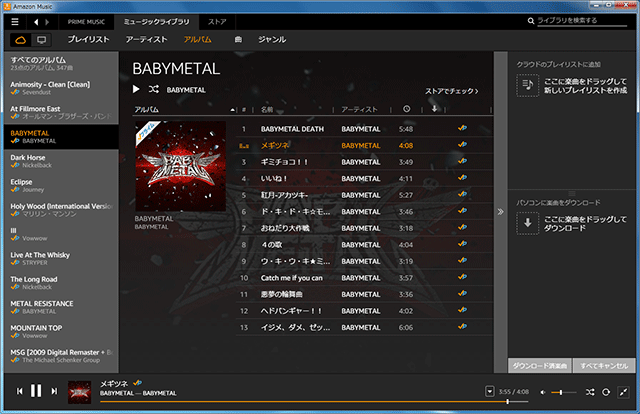This screenshot has width=640, height=414.
Task: Select the いいね！ track
Action: point(364,179)
